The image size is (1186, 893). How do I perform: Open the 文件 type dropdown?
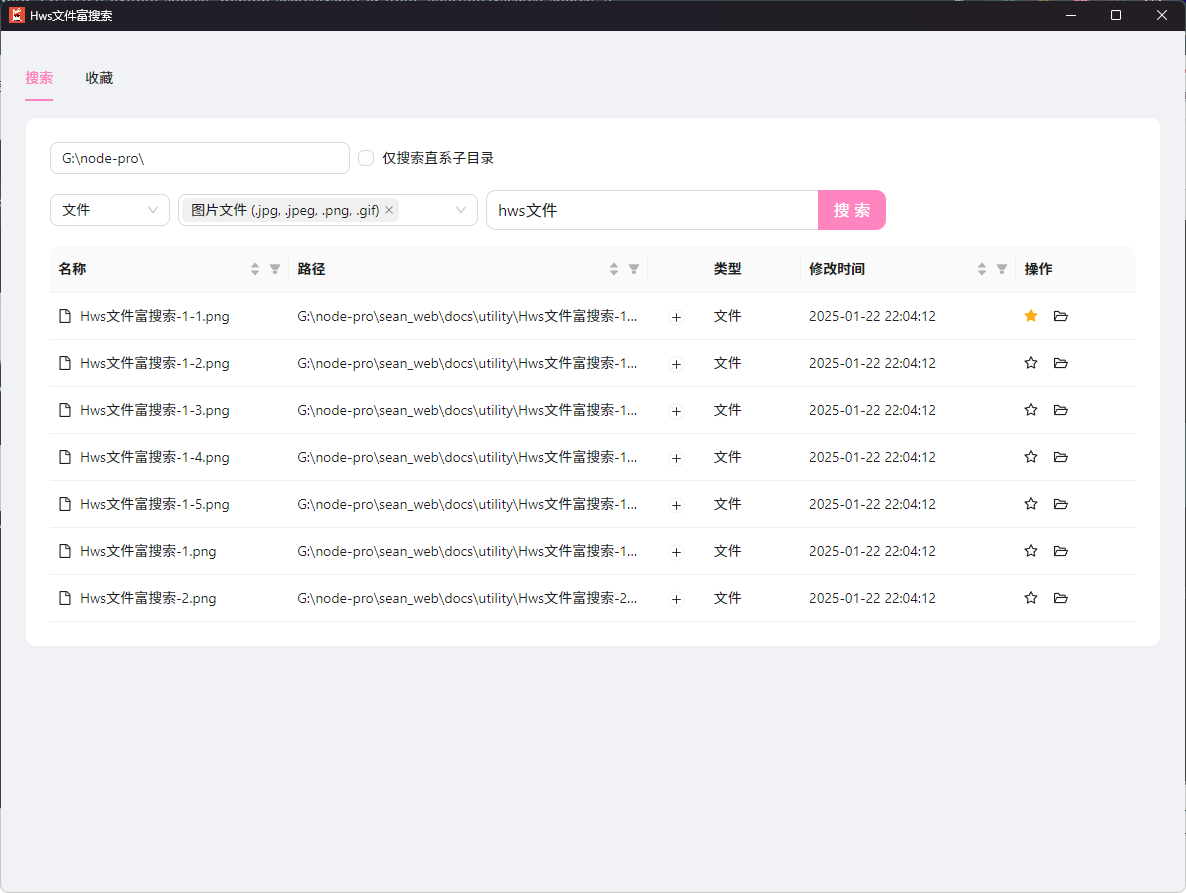point(110,210)
